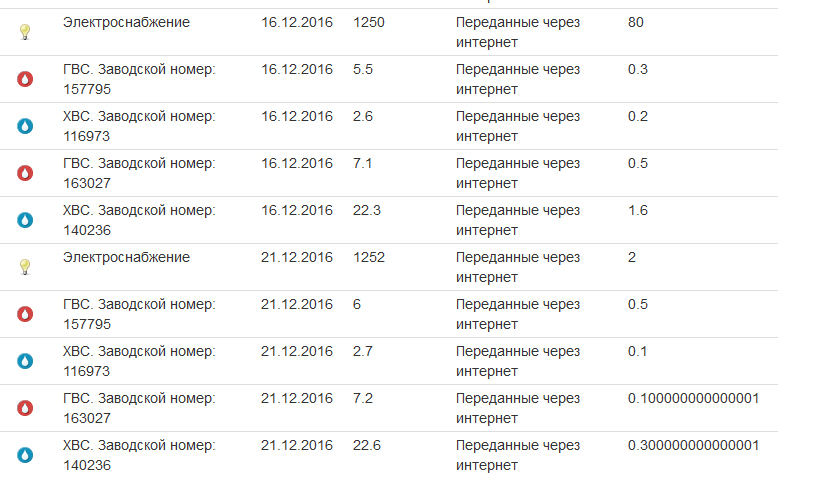816x491 pixels.
Task: Click blue drop icon for meter 140236 on 21.12.2016
Action: point(26,455)
